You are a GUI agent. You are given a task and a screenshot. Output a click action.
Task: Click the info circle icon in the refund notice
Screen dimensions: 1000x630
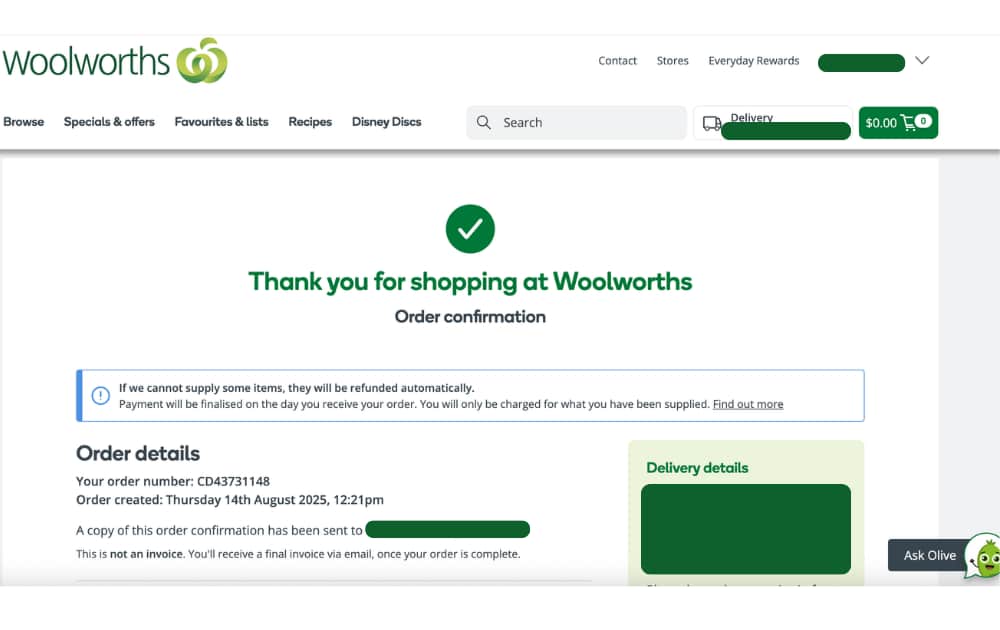[100, 395]
